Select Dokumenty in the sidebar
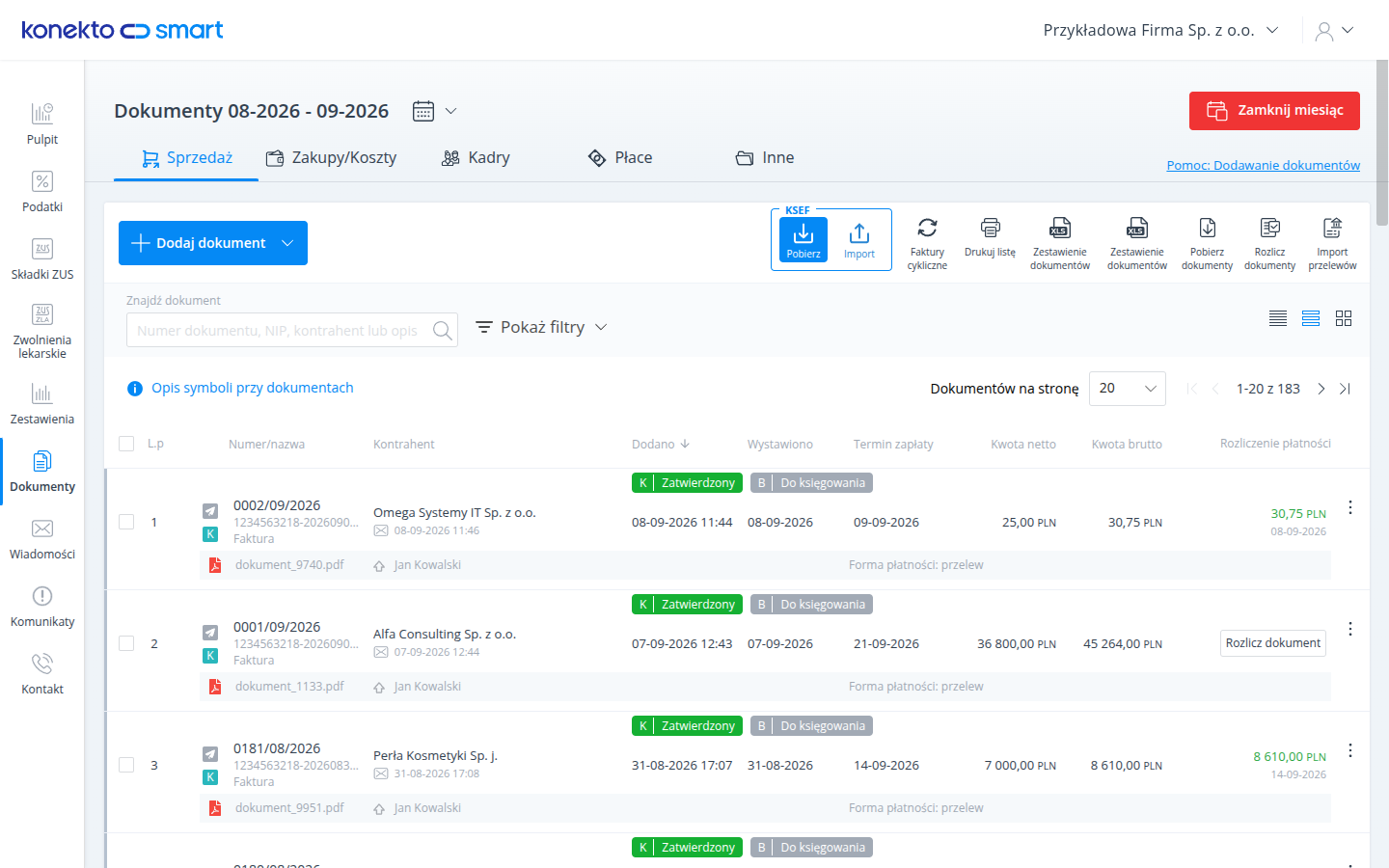1389x868 pixels. 42,472
